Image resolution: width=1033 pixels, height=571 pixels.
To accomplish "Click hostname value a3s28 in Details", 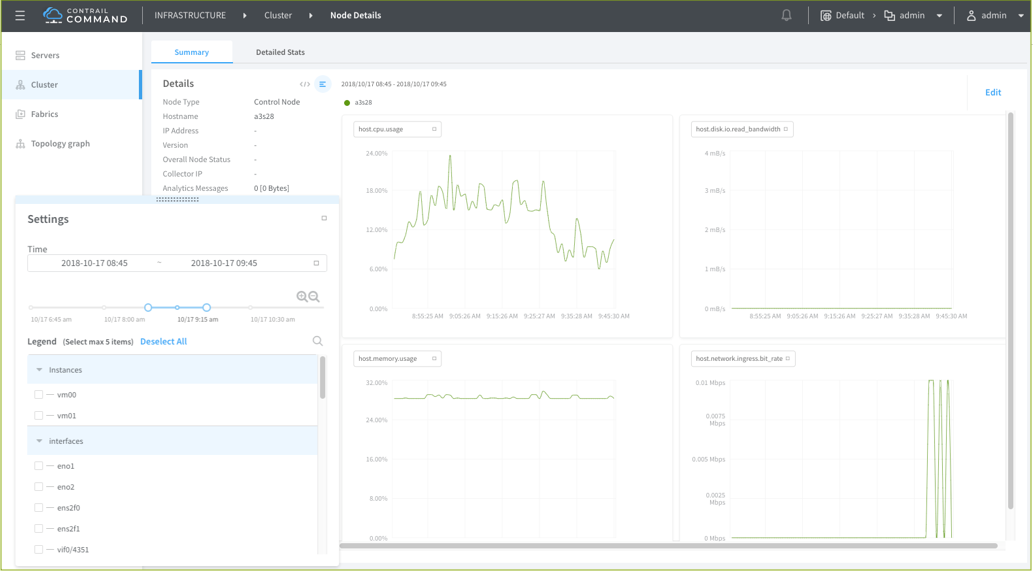I will (264, 117).
